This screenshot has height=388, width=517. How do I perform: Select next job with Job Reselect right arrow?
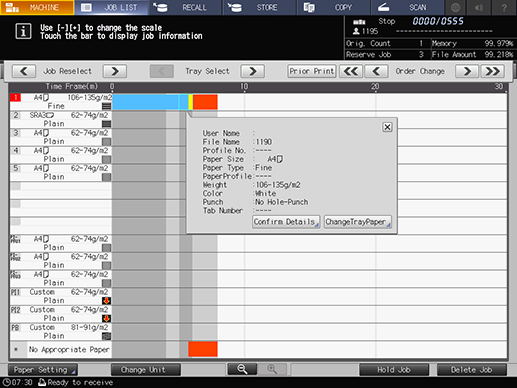(x=115, y=71)
